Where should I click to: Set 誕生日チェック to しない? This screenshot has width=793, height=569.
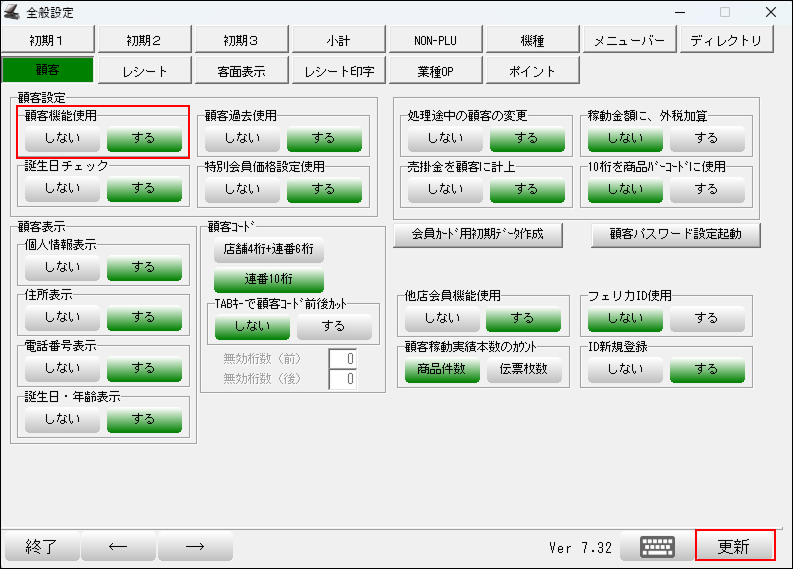tap(62, 187)
